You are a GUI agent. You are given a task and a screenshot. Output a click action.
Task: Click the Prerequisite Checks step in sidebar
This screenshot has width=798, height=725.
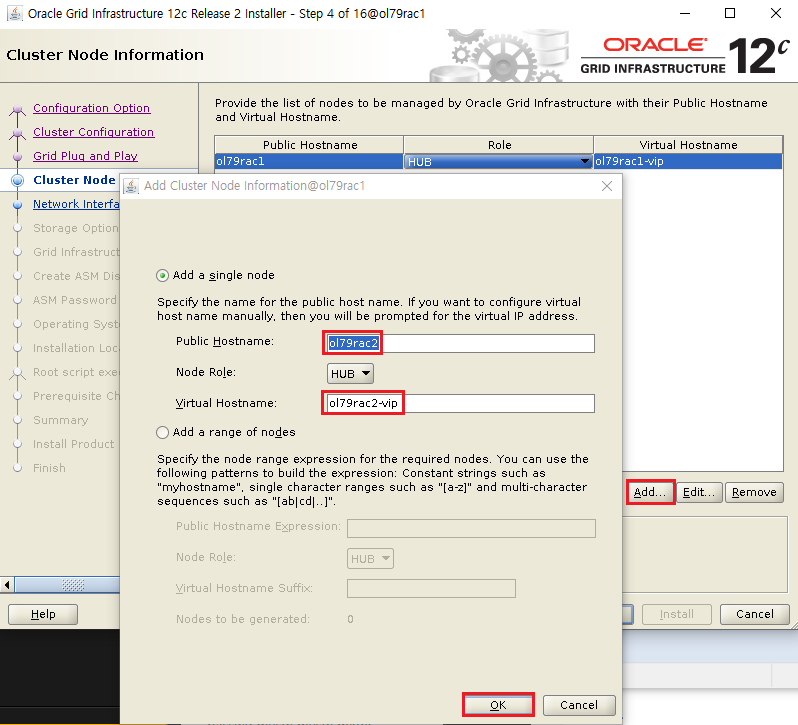click(76, 396)
